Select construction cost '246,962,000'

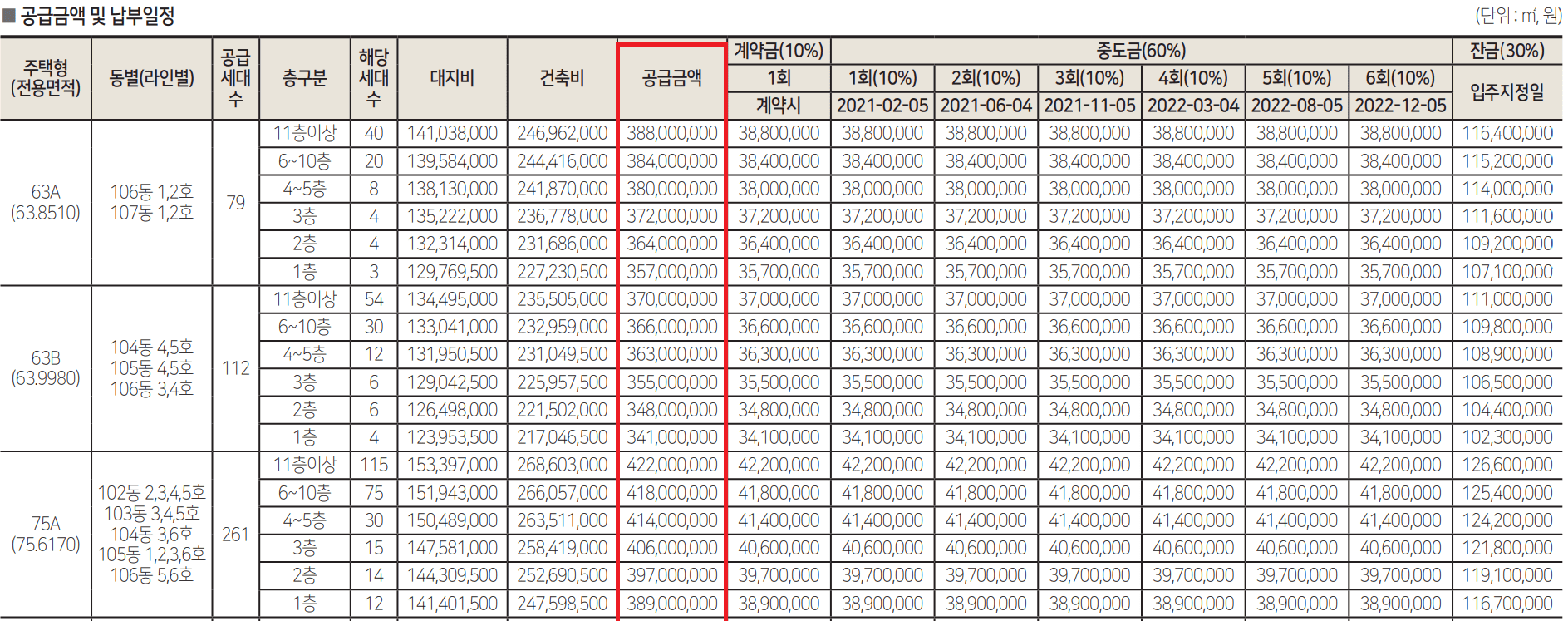562,133
